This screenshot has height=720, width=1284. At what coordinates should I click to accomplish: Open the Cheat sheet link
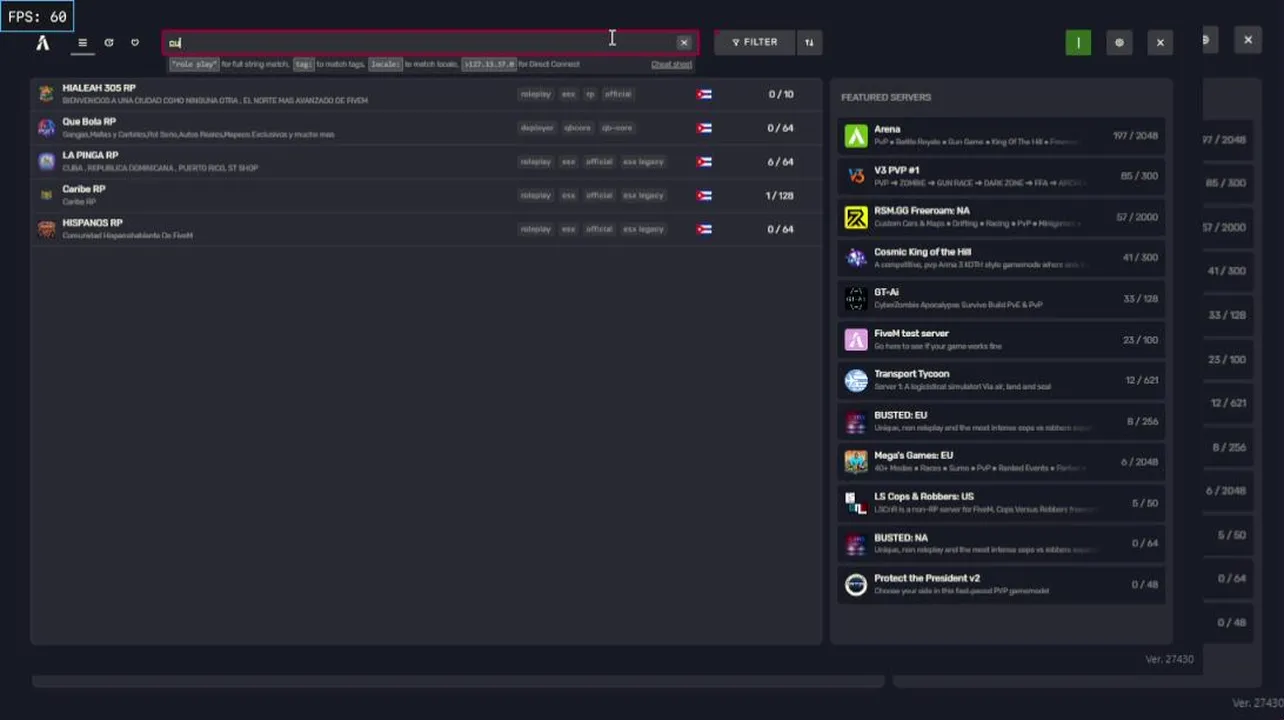[671, 65]
